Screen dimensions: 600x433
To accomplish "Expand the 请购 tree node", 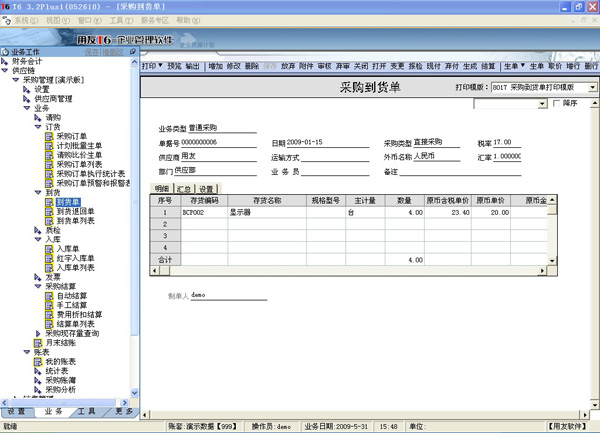I will [x=38, y=117].
